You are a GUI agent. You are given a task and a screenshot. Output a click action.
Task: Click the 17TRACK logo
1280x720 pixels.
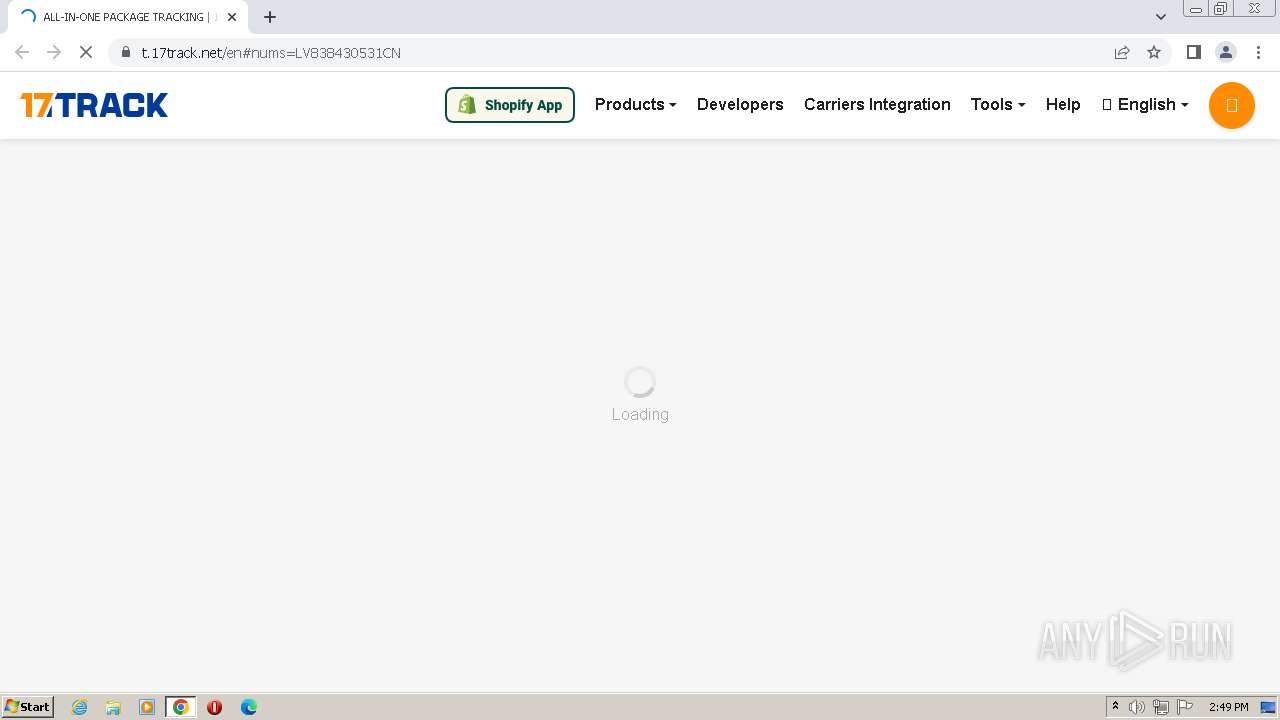(94, 105)
